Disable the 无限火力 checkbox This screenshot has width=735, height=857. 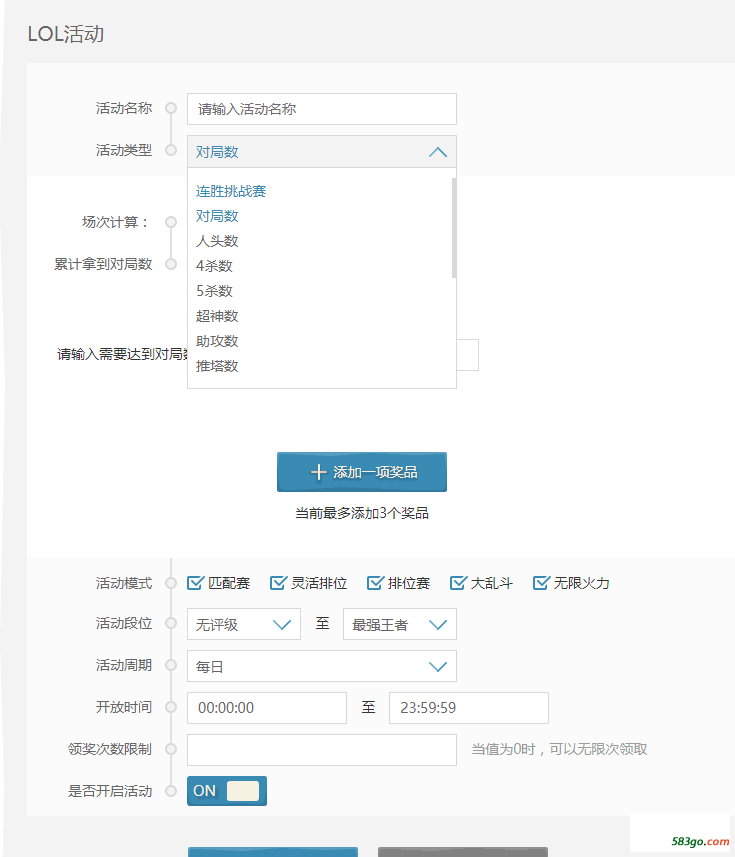click(x=541, y=583)
